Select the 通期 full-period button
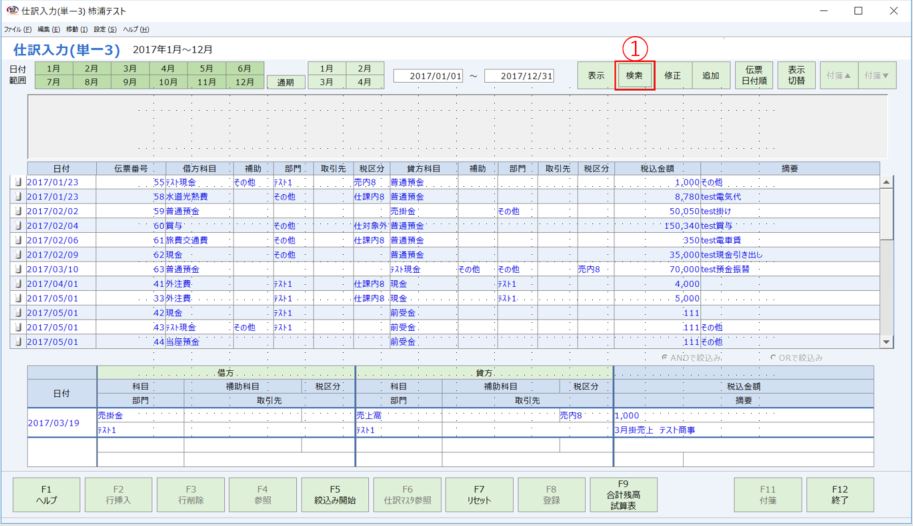This screenshot has height=526, width=913. click(285, 82)
